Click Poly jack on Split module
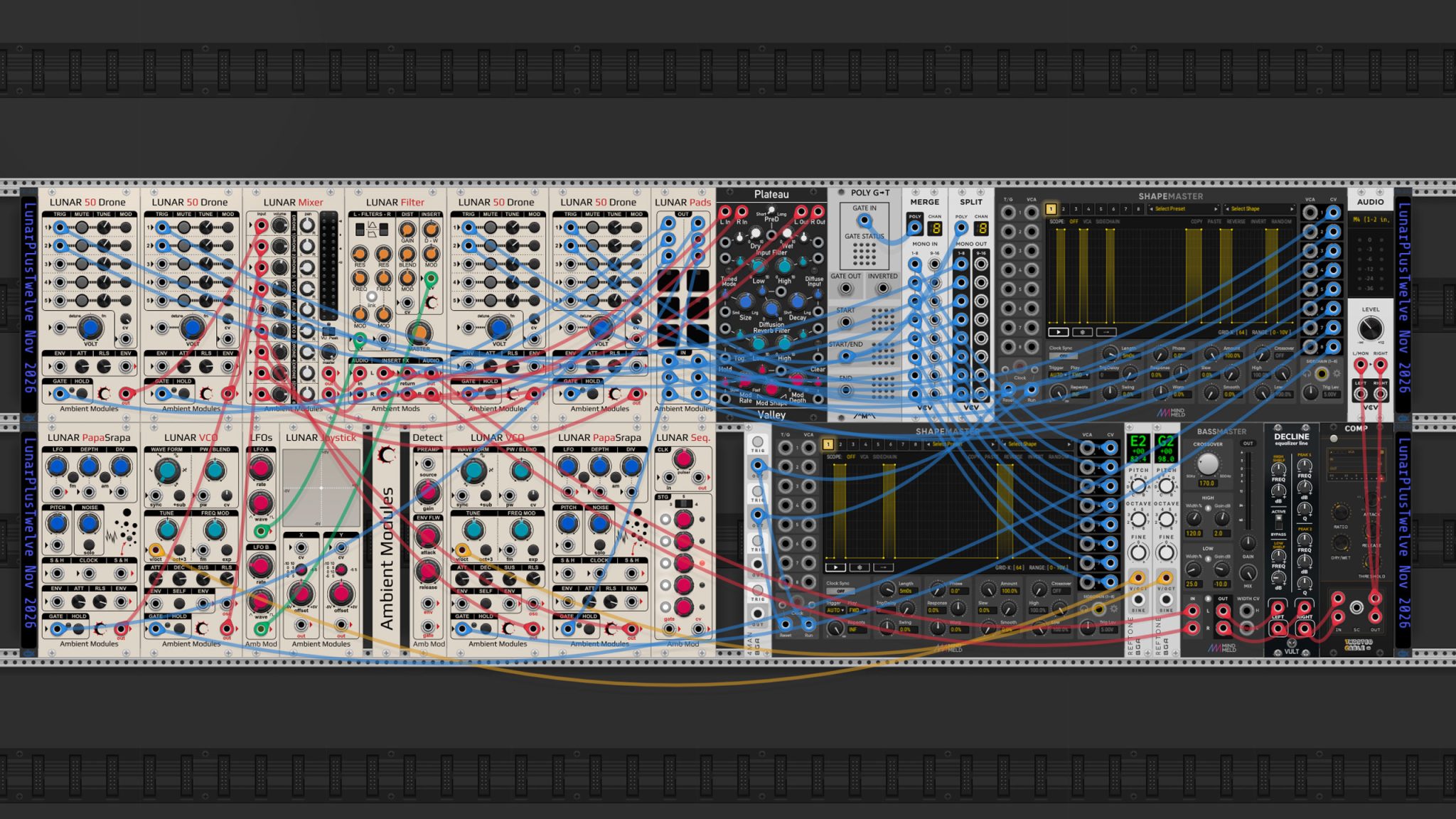The width and height of the screenshot is (1456, 819). tap(961, 228)
